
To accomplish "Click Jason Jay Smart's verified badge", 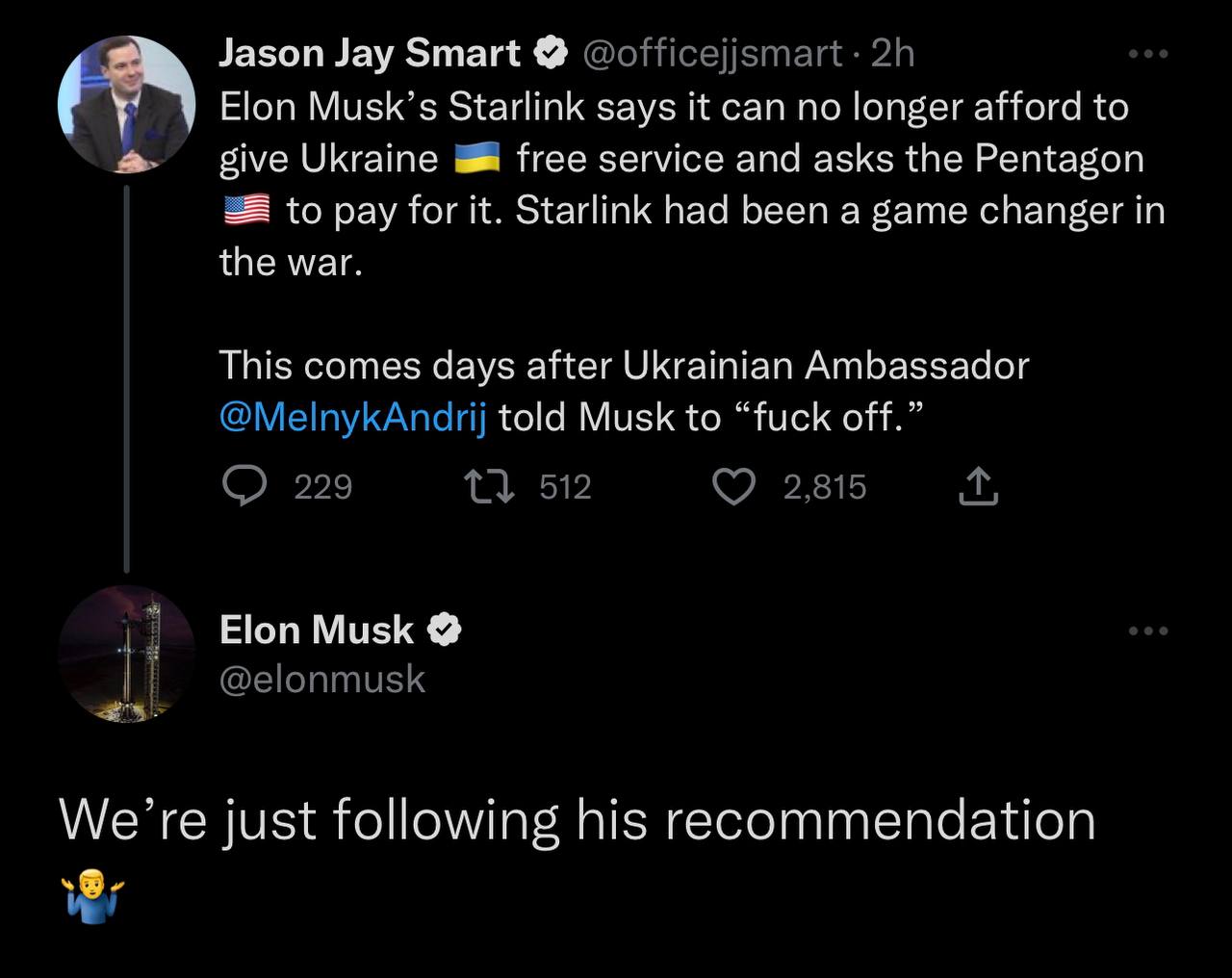I will 551,54.
